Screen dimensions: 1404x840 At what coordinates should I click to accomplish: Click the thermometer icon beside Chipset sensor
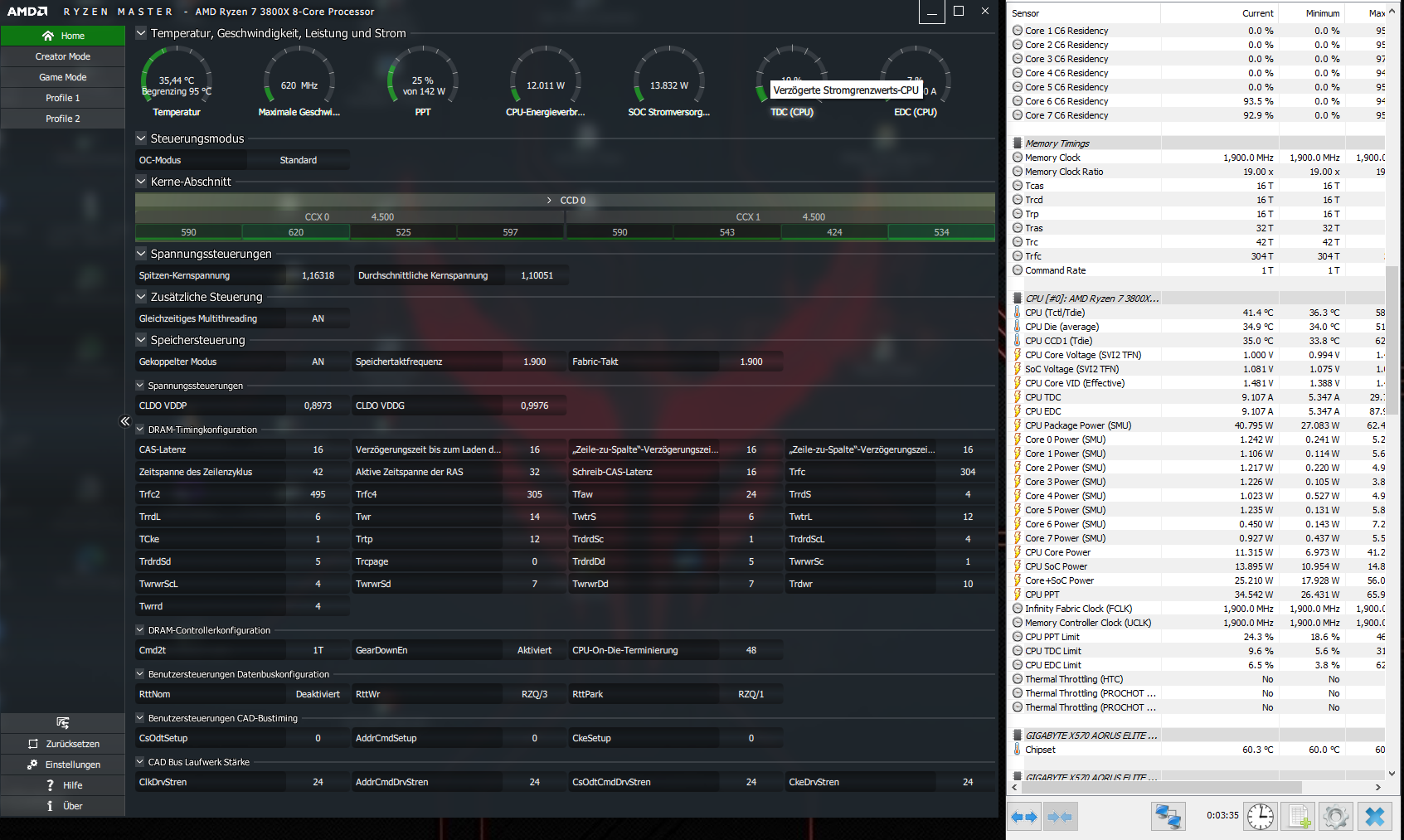[x=1018, y=750]
